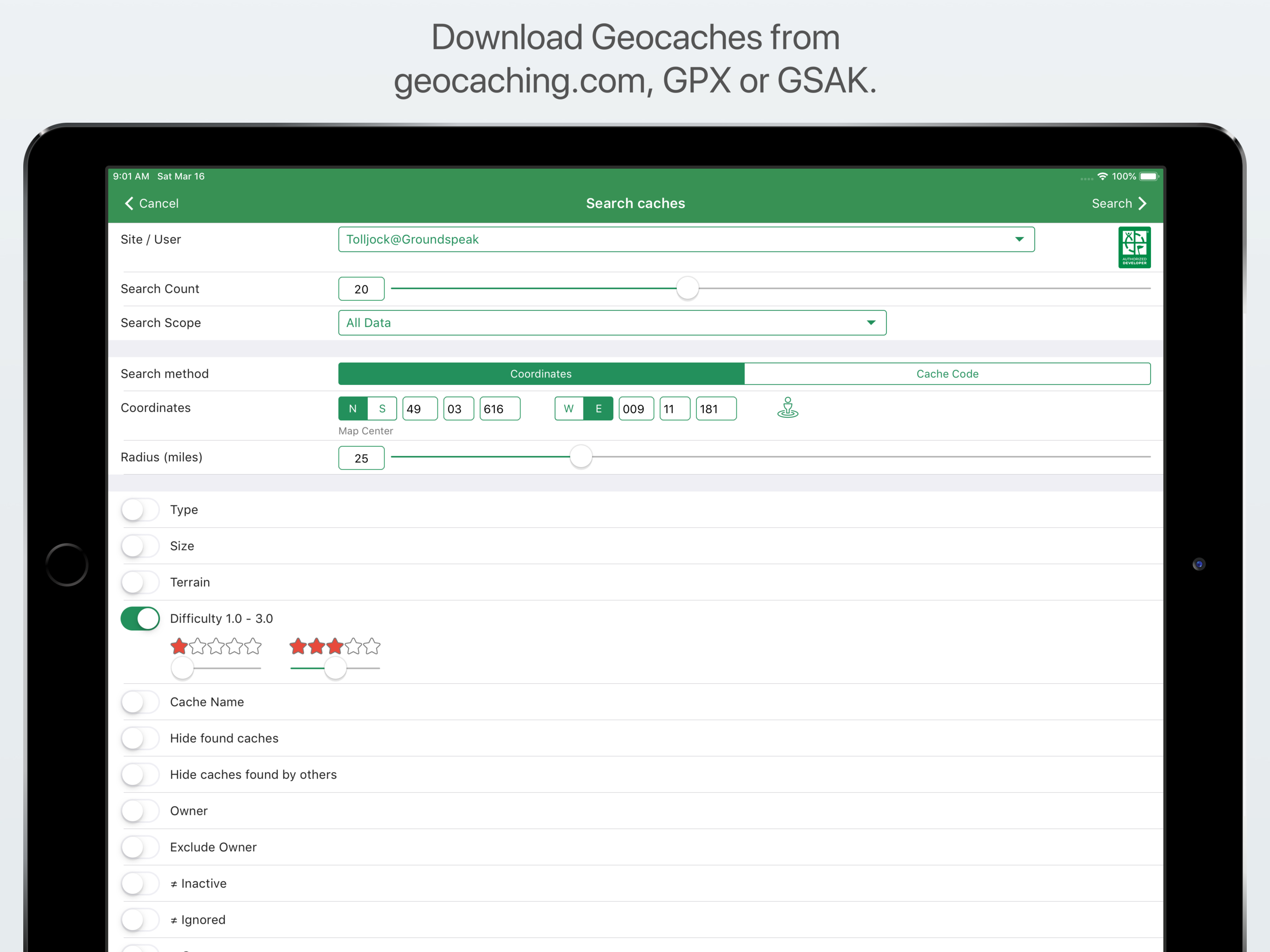Screen dimensions: 1270x952
Task: Click the maximum difficulty third star
Action: point(335,647)
